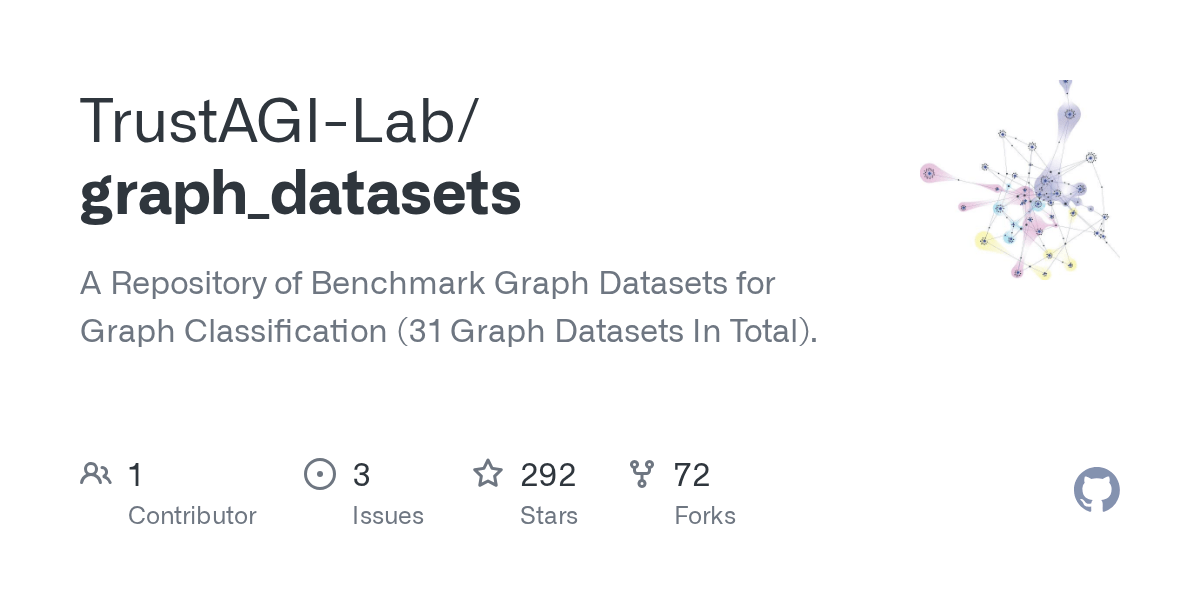This screenshot has height=600, width=1200.
Task: Click the star count "292"
Action: 548,474
